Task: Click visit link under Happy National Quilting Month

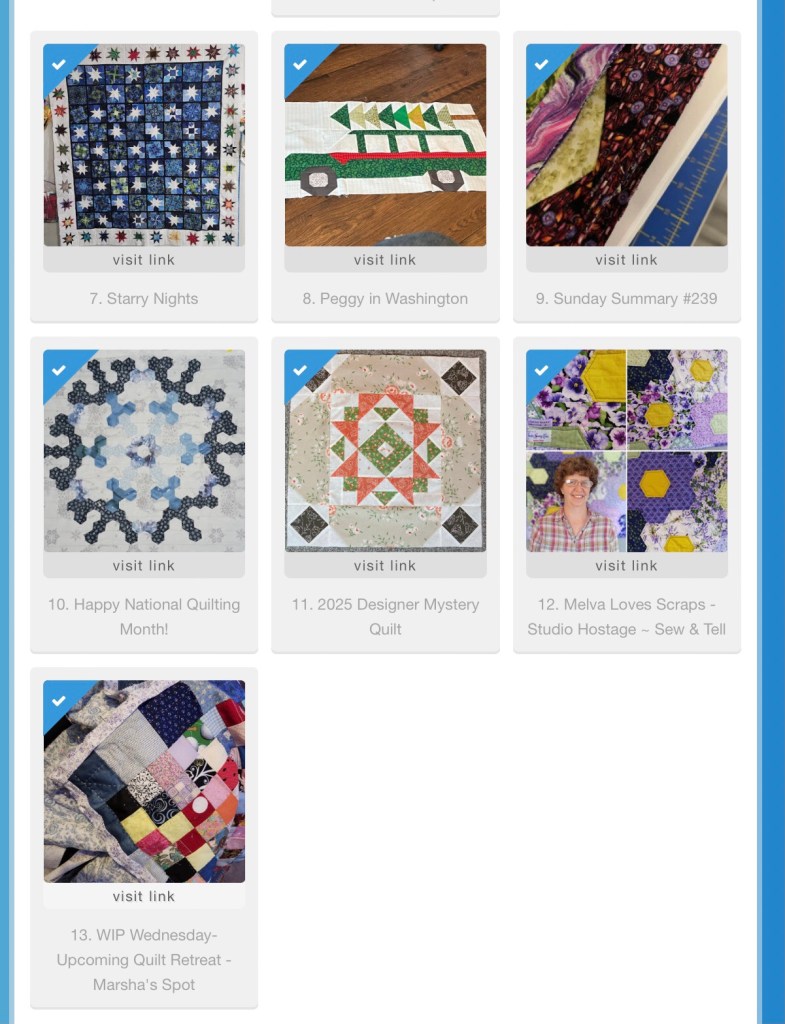Action: tap(144, 566)
